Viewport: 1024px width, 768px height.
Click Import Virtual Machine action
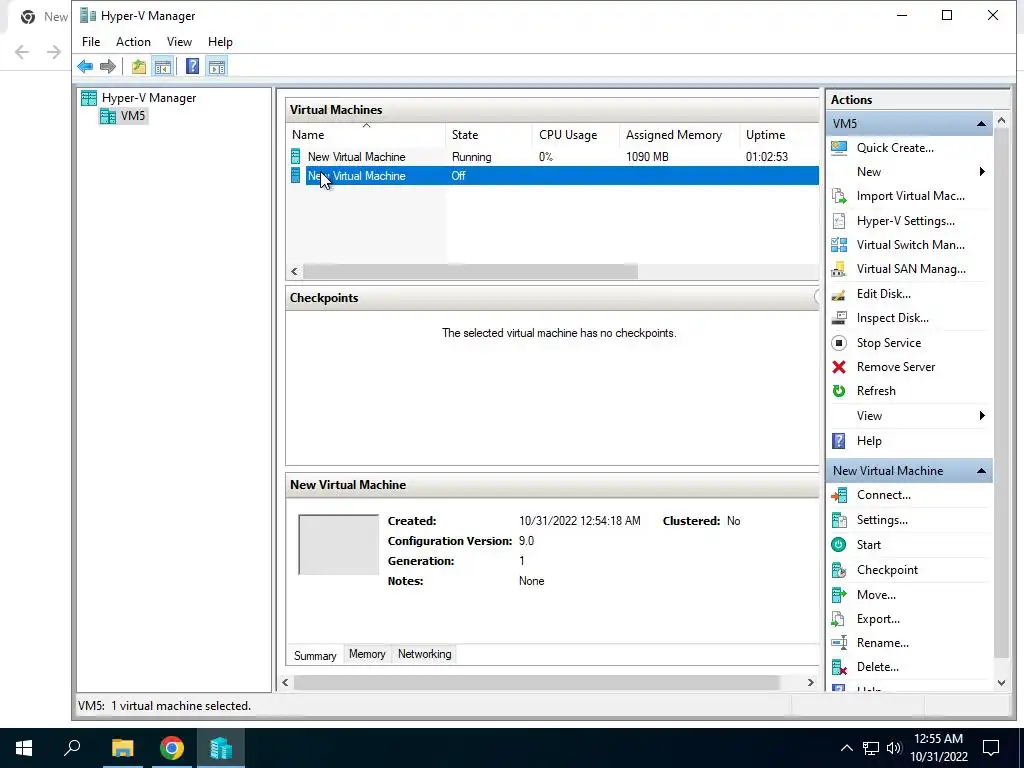tap(910, 196)
